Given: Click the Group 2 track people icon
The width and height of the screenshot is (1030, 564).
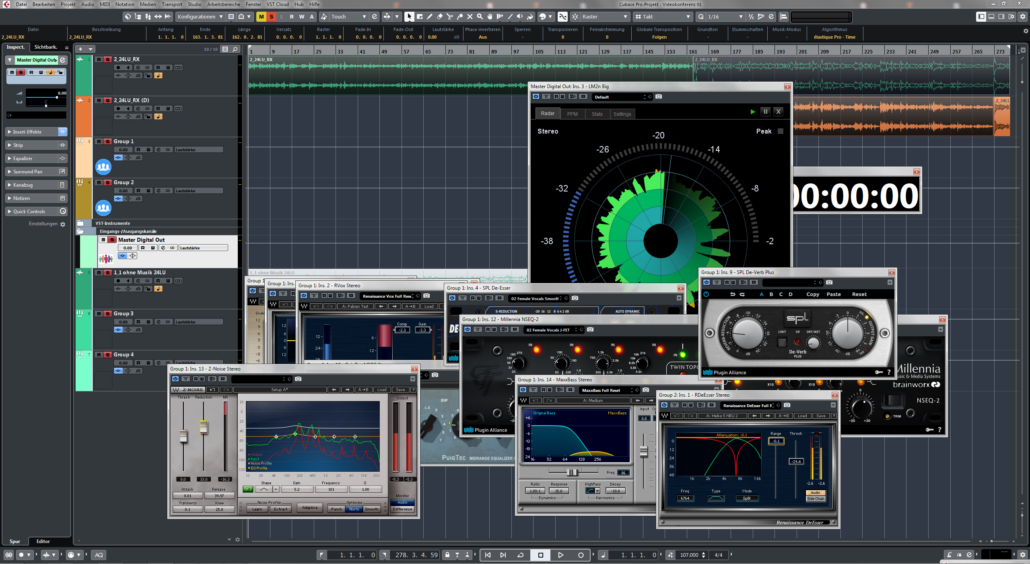Looking at the screenshot, I should (x=103, y=208).
